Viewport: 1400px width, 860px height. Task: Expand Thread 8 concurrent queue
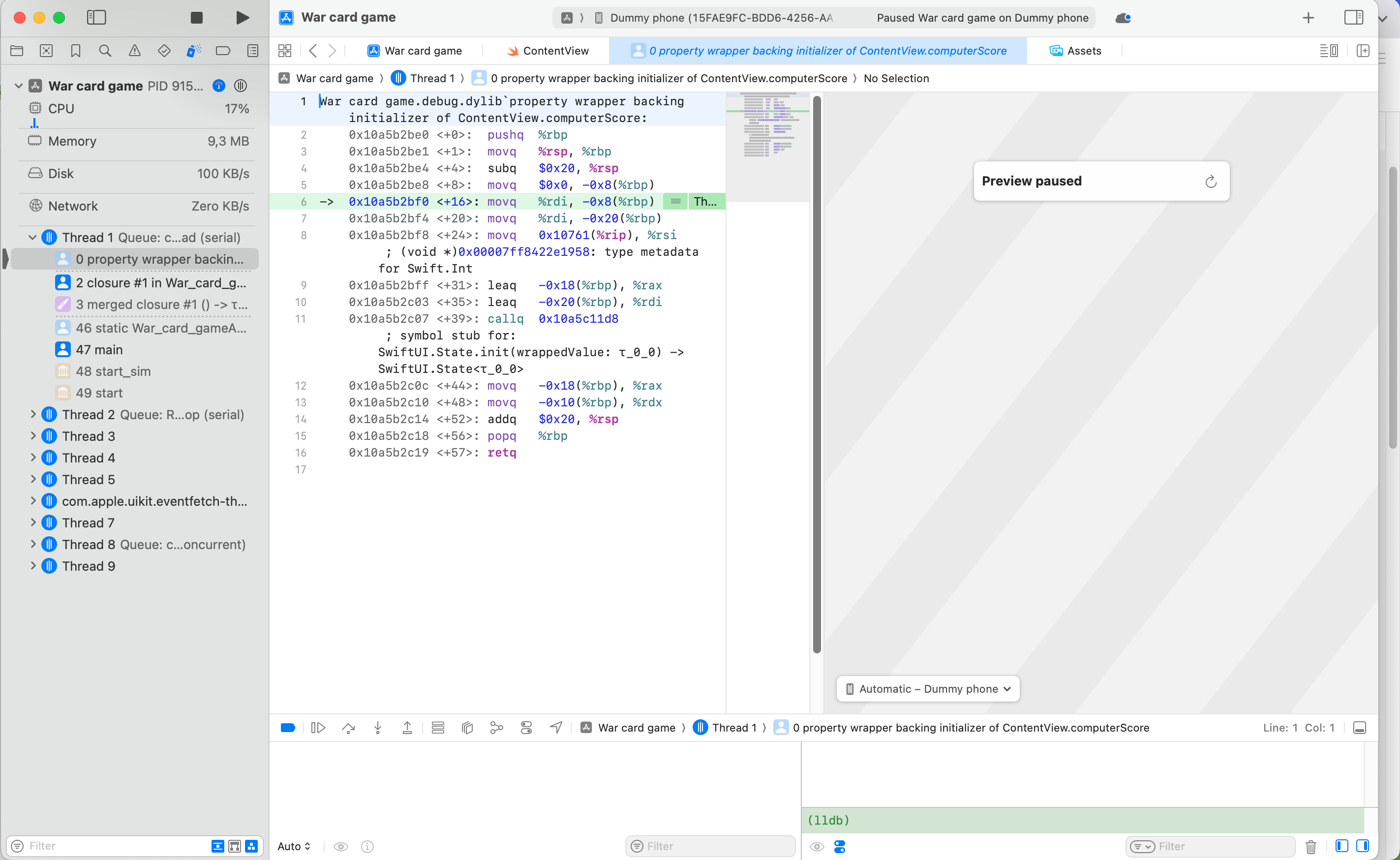[32, 544]
